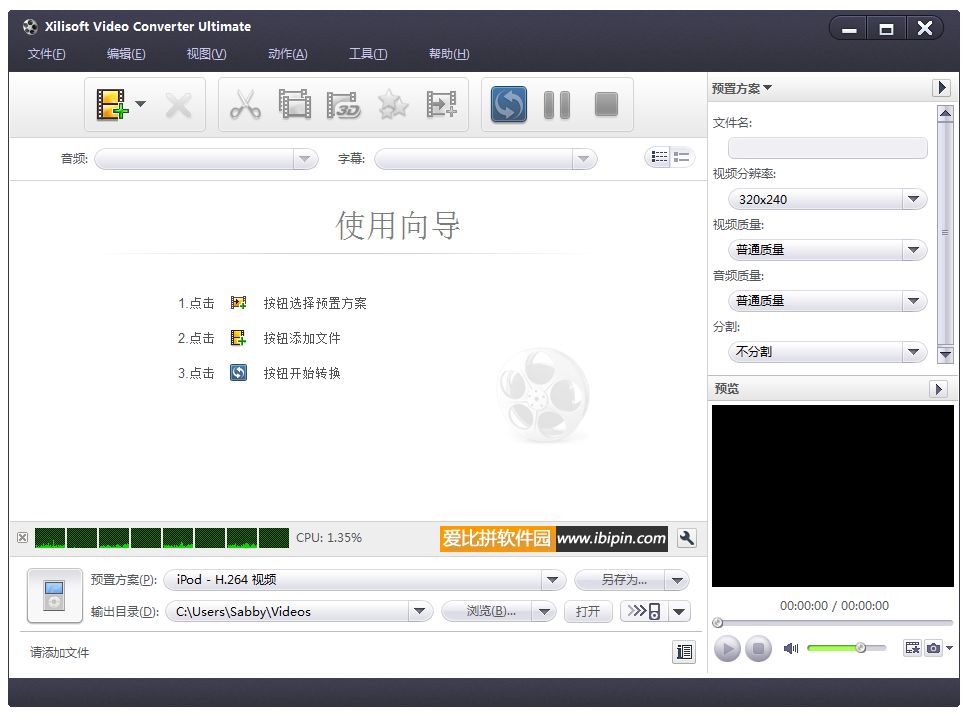Take a snapshot with camera icon
Screen dimensions: 967x719
point(934,647)
